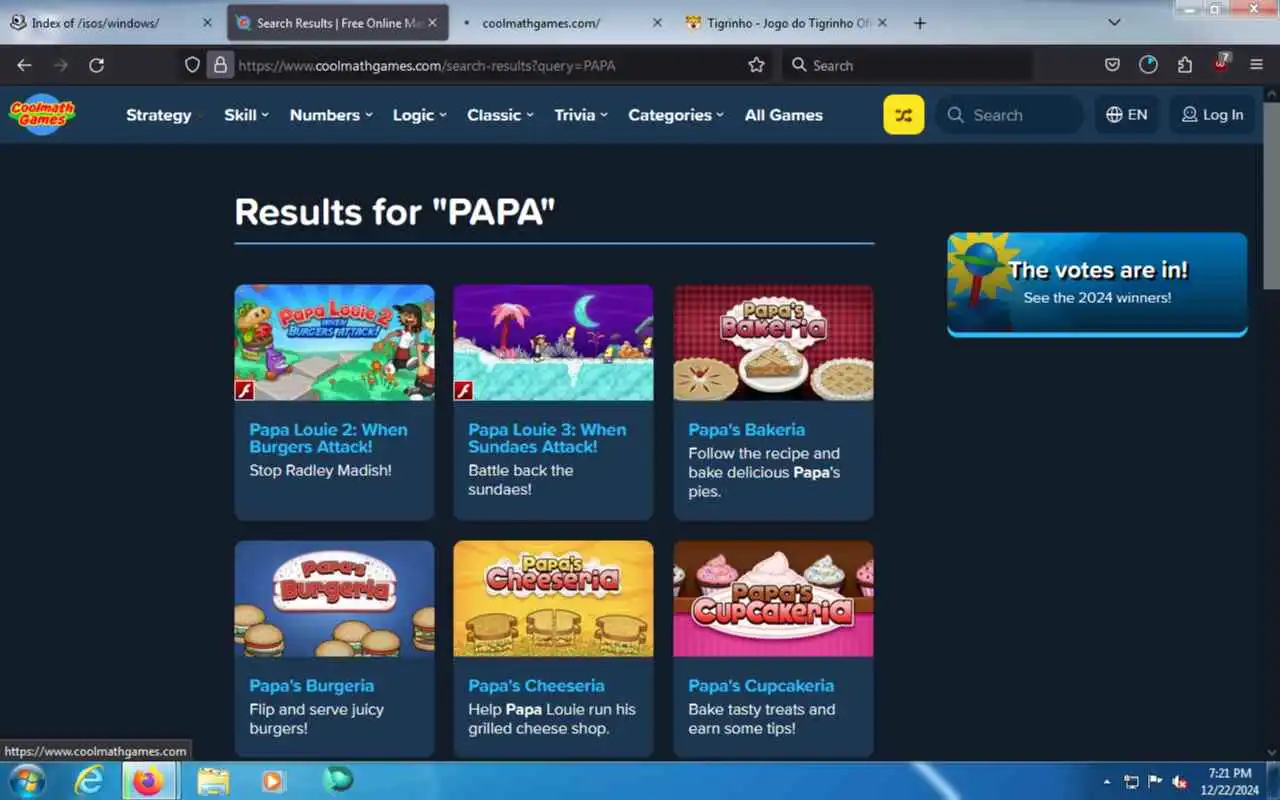Click Papa Louie 3 game thumbnail
The width and height of the screenshot is (1280, 800).
point(553,343)
